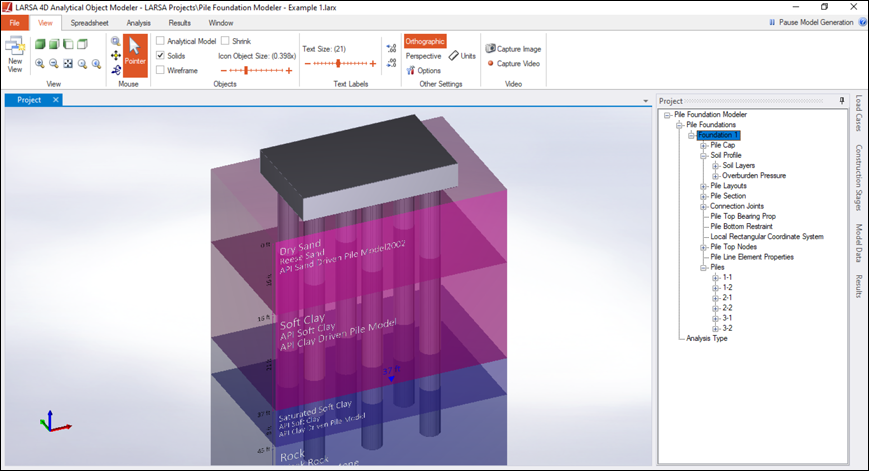Image resolution: width=869 pixels, height=471 pixels.
Task: Open the Window ribbon tab
Action: pyautogui.click(x=221, y=23)
